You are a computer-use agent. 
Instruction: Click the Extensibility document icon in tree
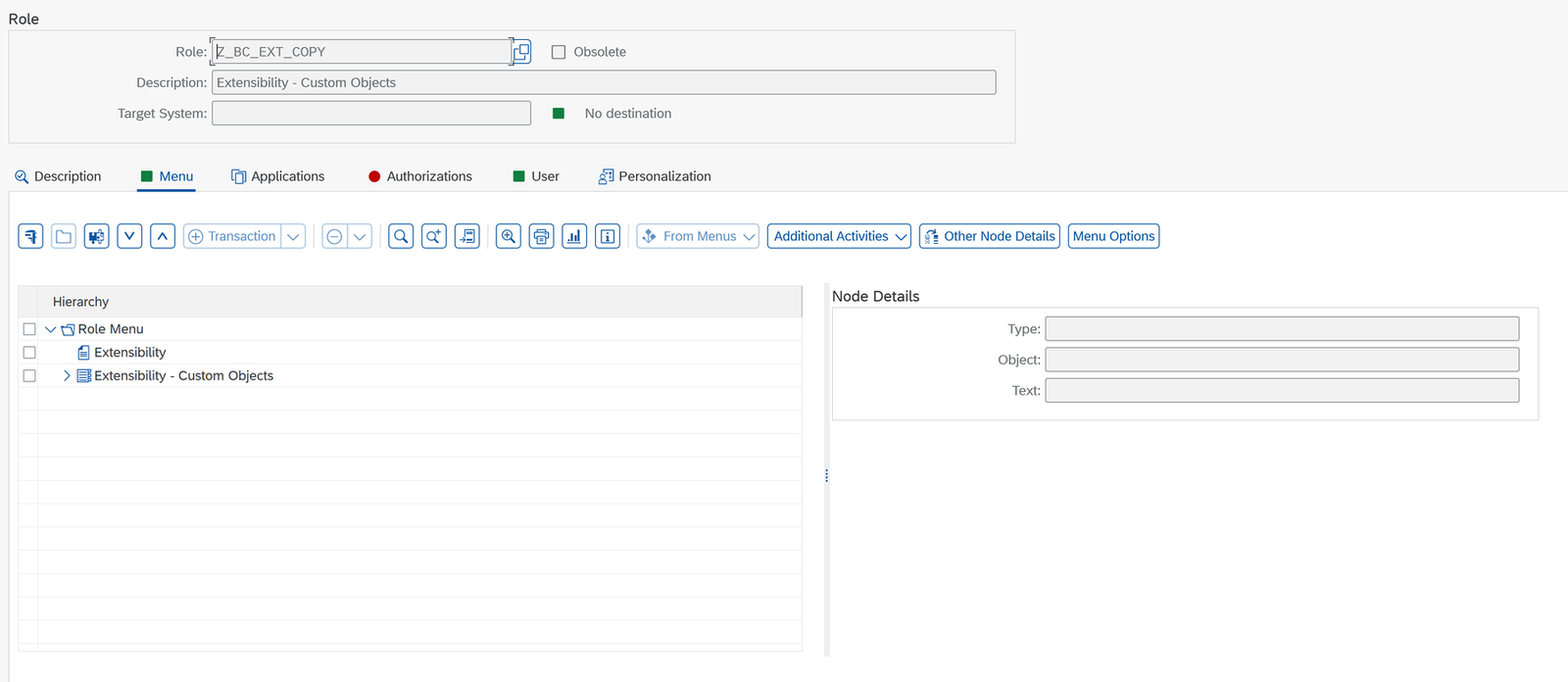tap(84, 353)
